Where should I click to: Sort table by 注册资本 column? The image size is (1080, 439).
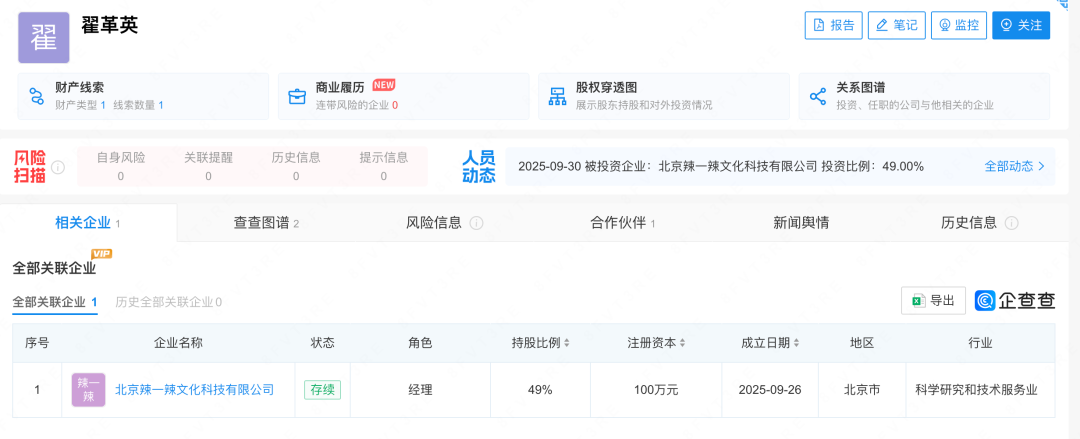683,343
